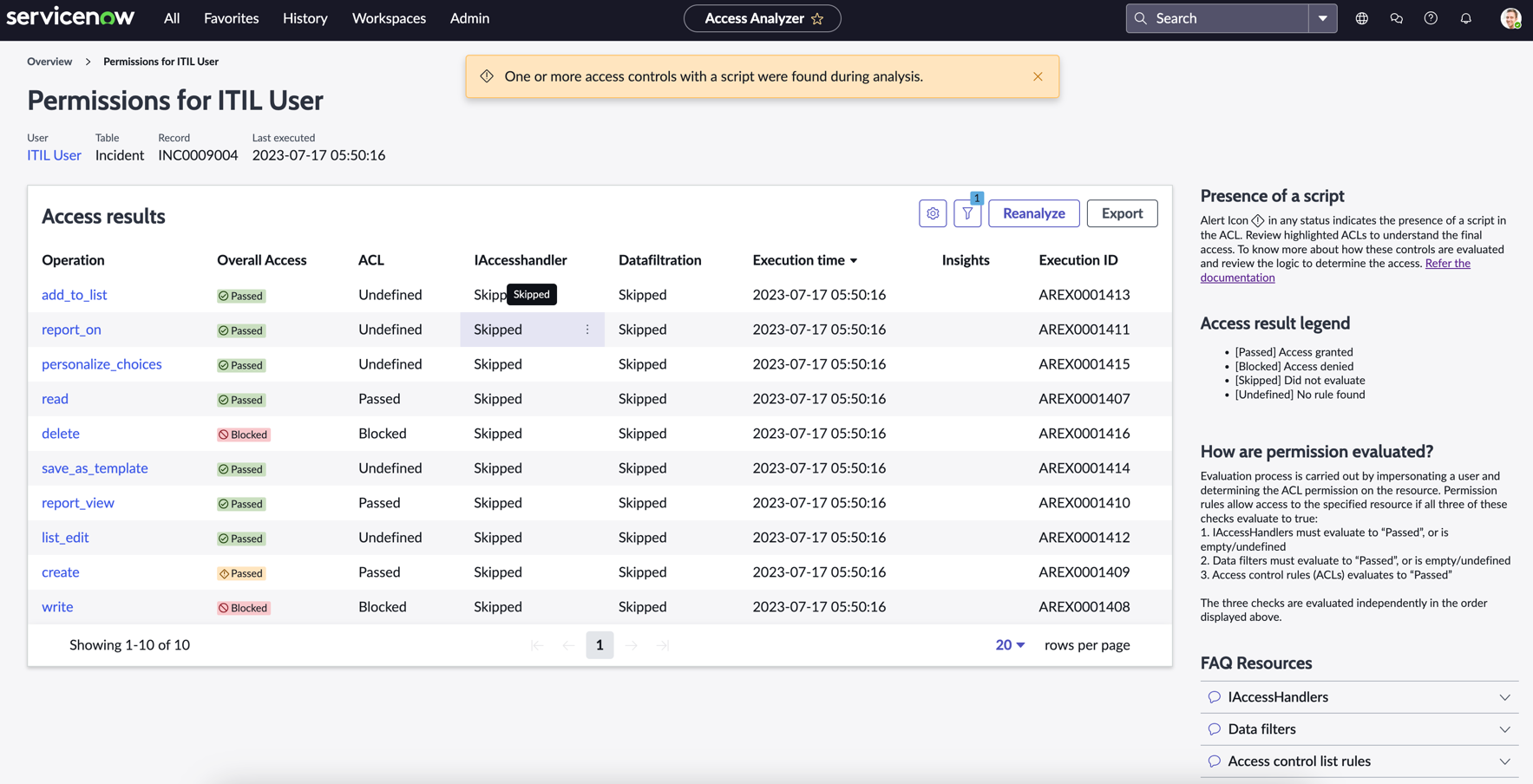Click the Execution ID column header
The height and width of the screenshot is (784, 1533).
[1078, 260]
